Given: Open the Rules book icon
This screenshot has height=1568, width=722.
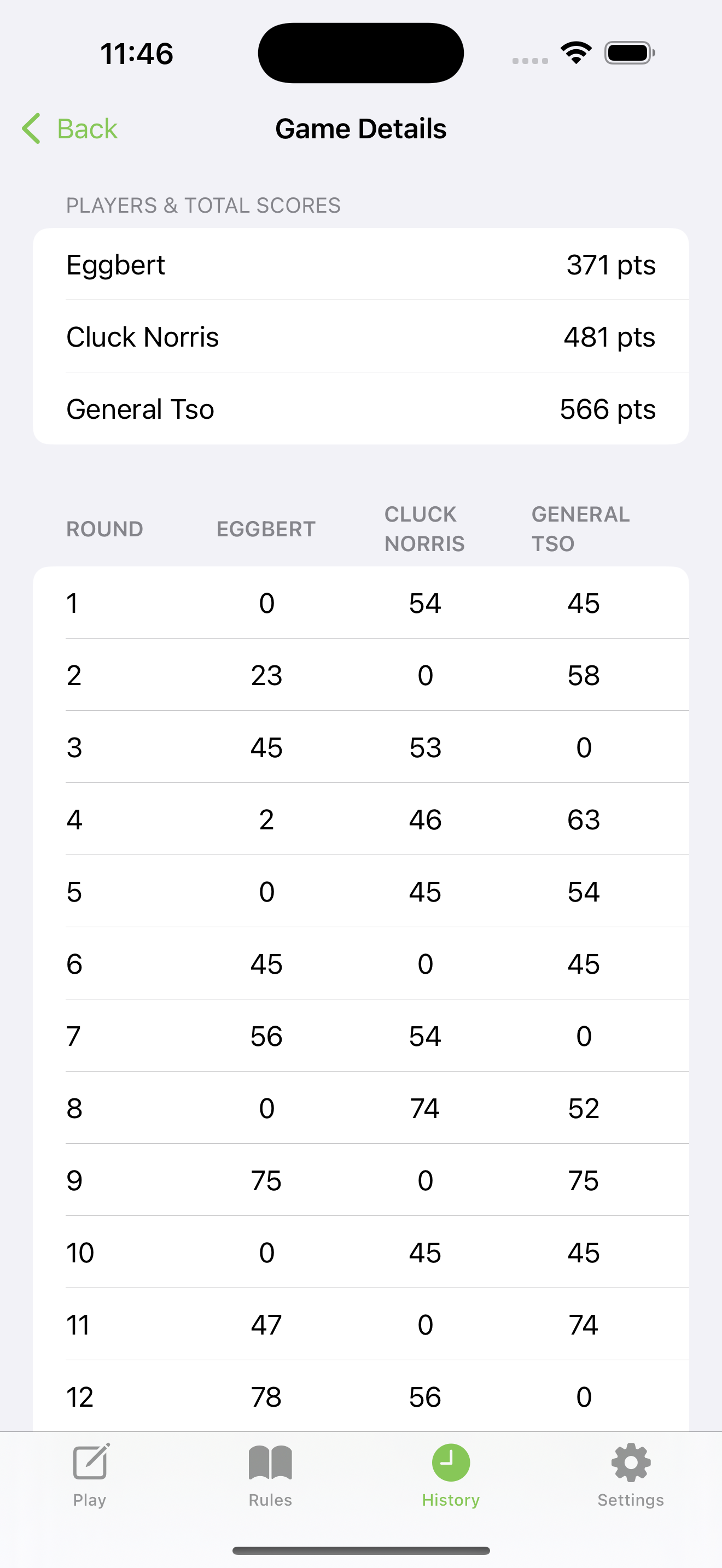Looking at the screenshot, I should 270,1462.
